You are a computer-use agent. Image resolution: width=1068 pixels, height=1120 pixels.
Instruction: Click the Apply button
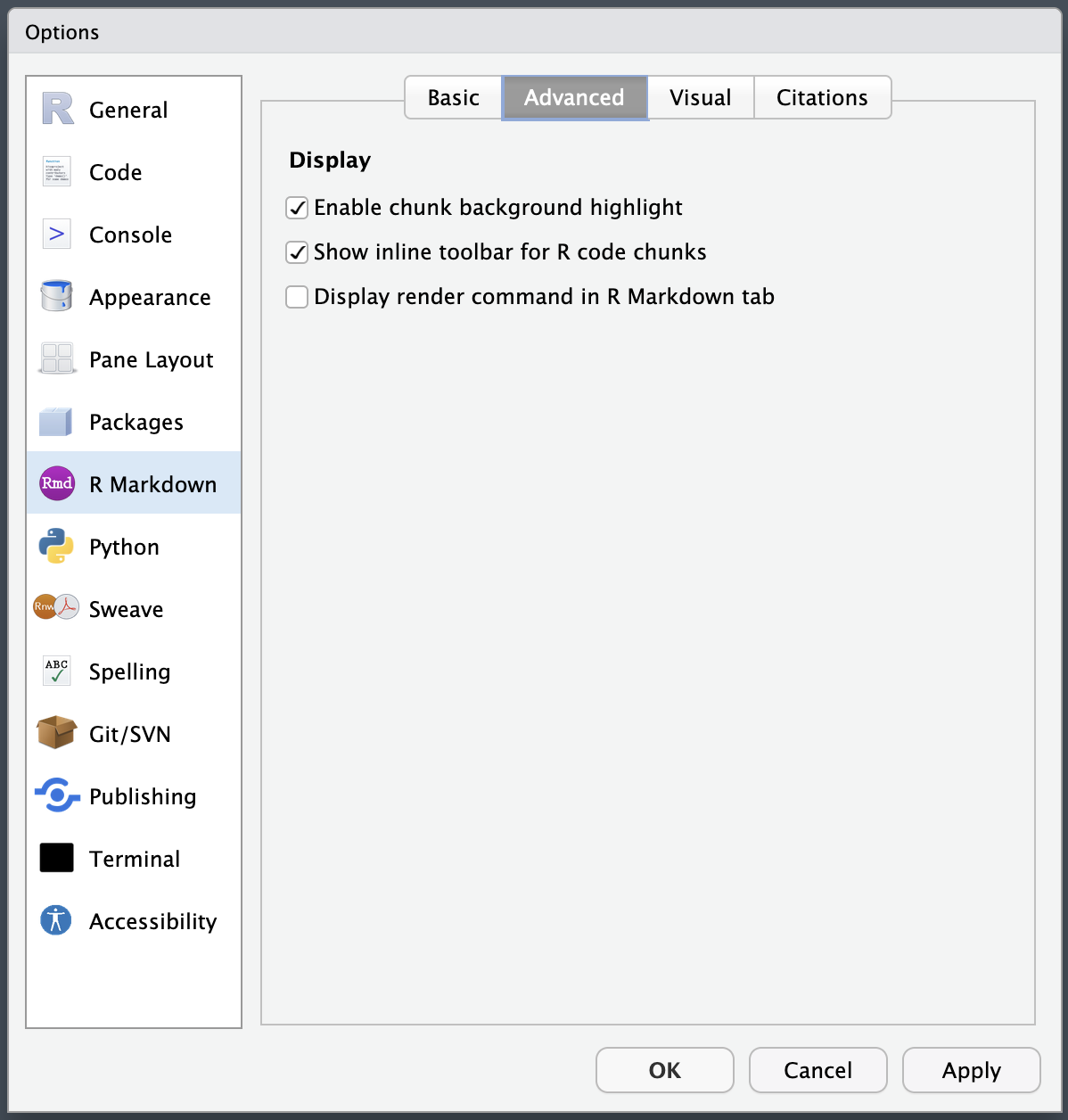tap(972, 1070)
